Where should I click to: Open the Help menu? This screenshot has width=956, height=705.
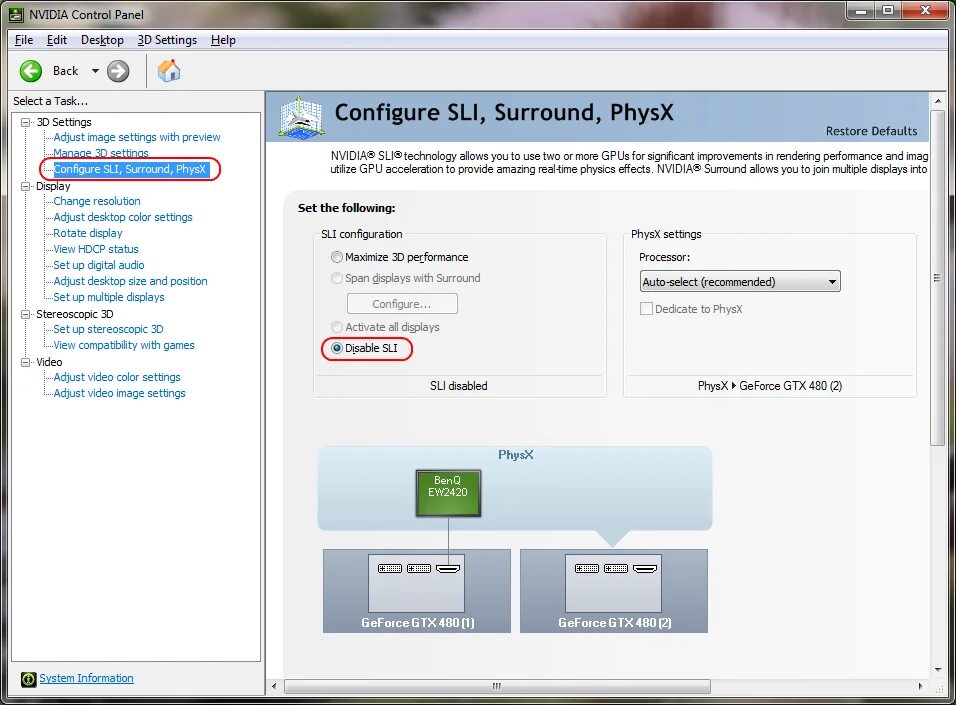coord(223,40)
